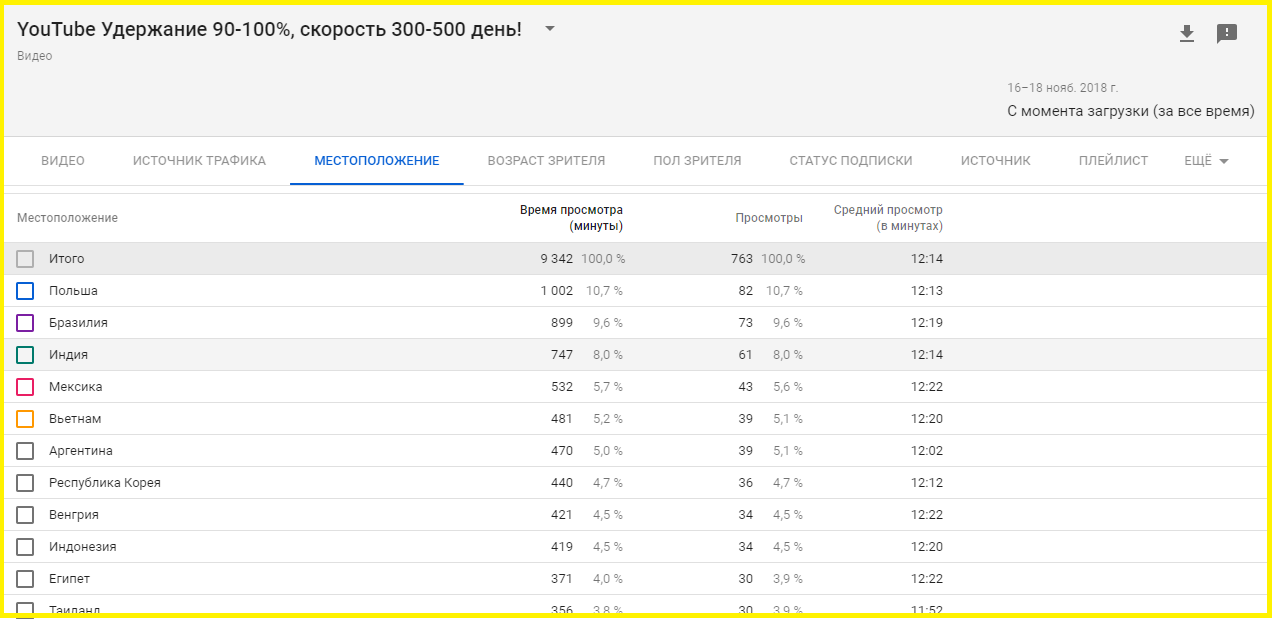This screenshot has height=619, width=1272.
Task: Click Бразилия watch time value 899
Action: [562, 323]
